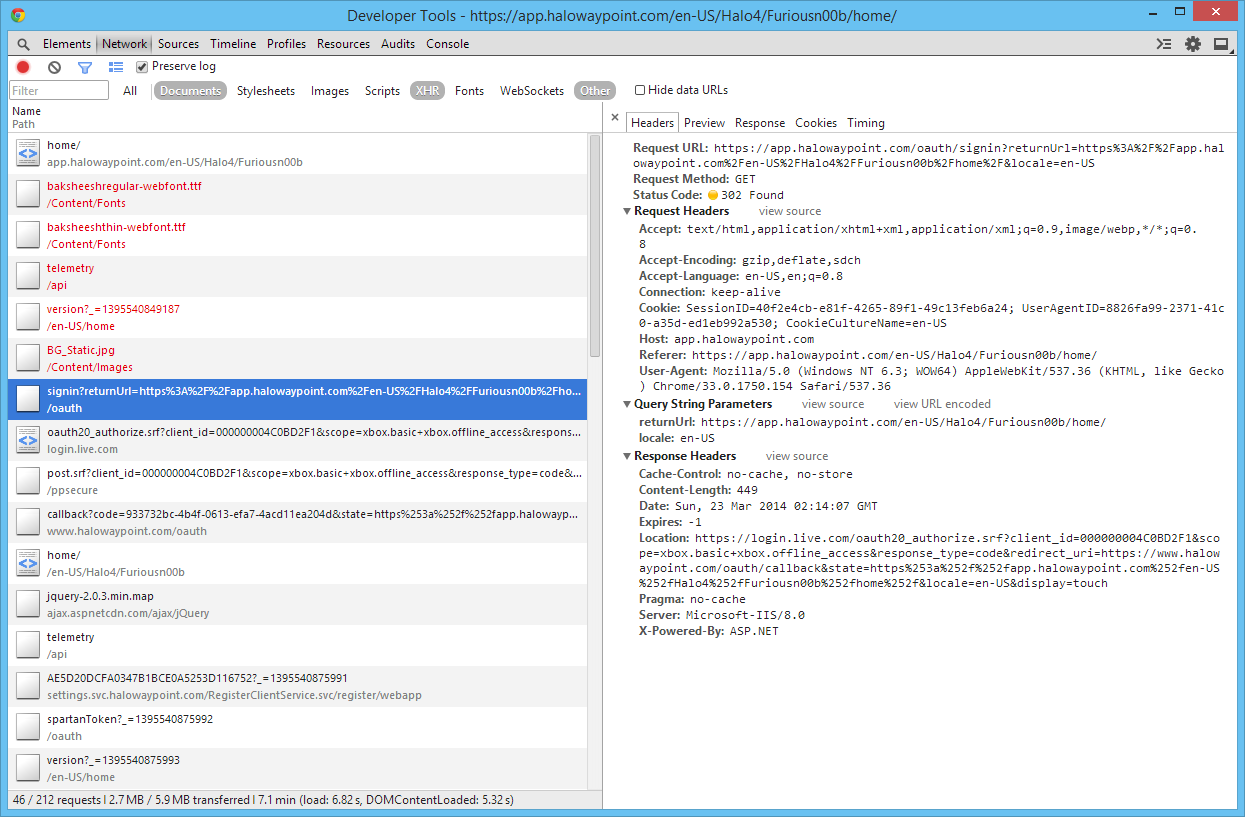Toggle the Documents filter
This screenshot has height=817, width=1245.
[190, 91]
